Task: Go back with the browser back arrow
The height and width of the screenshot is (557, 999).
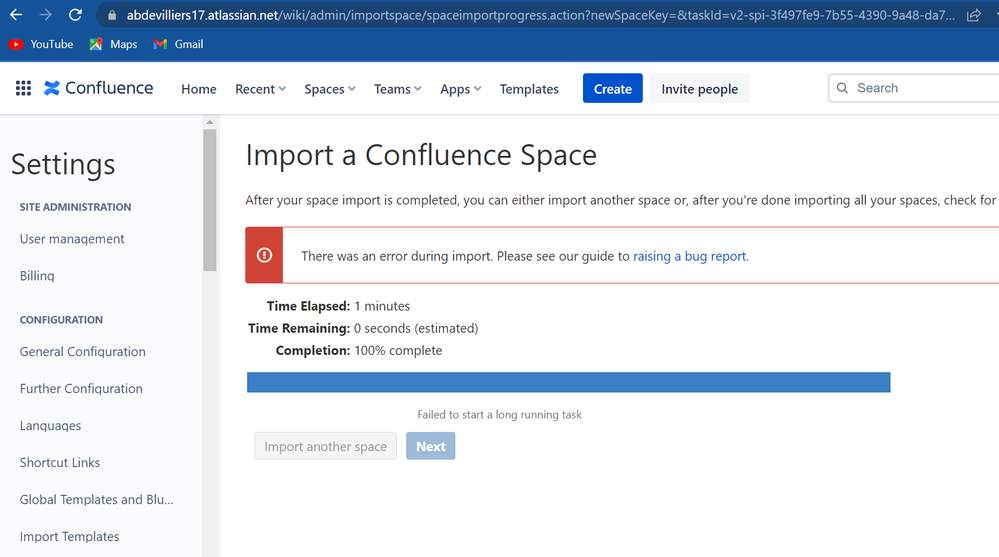Action: click(16, 15)
